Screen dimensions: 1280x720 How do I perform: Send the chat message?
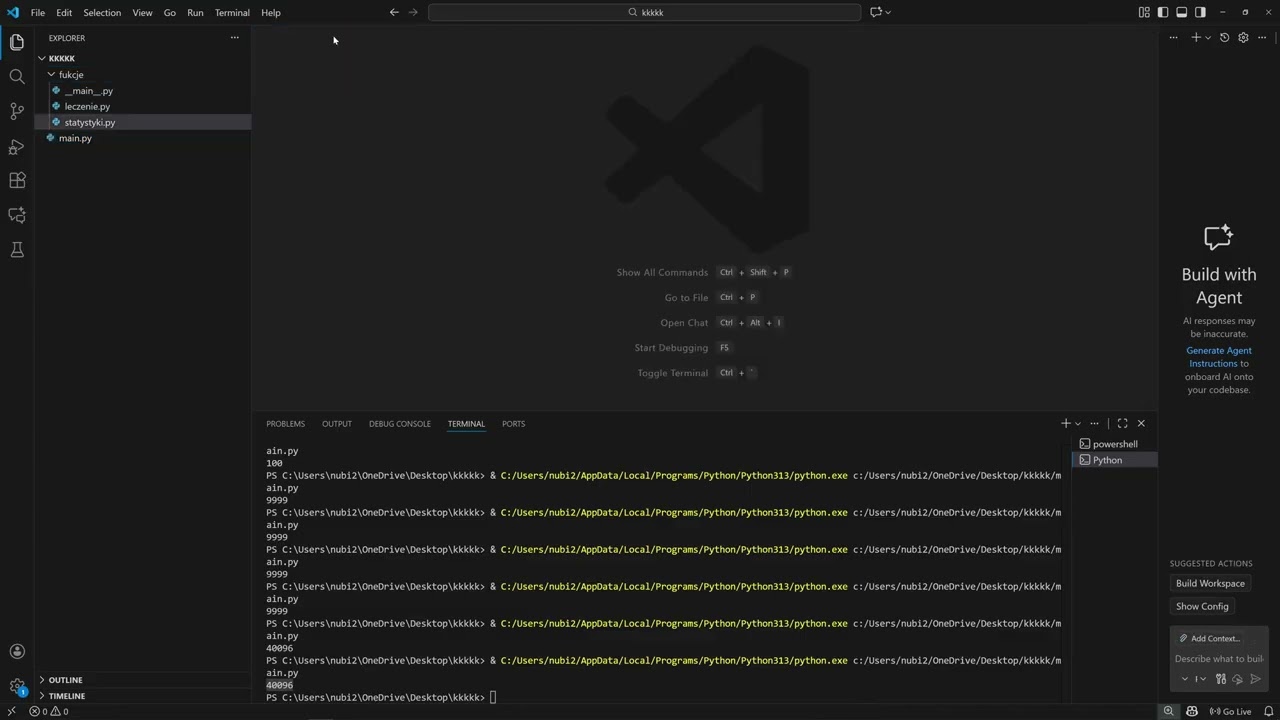[1256, 679]
